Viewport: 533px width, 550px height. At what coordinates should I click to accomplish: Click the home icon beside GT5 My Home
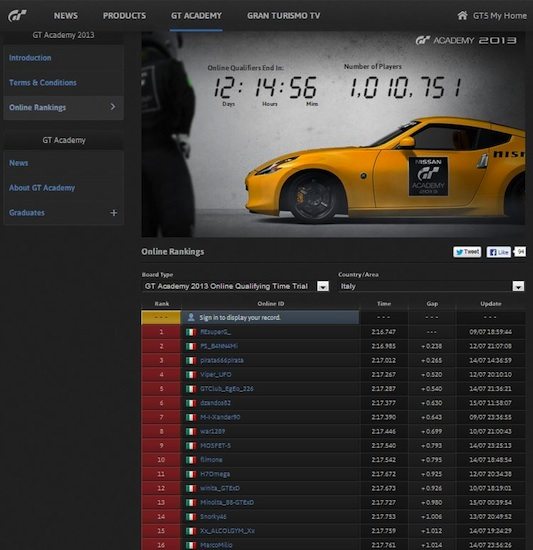click(x=462, y=15)
